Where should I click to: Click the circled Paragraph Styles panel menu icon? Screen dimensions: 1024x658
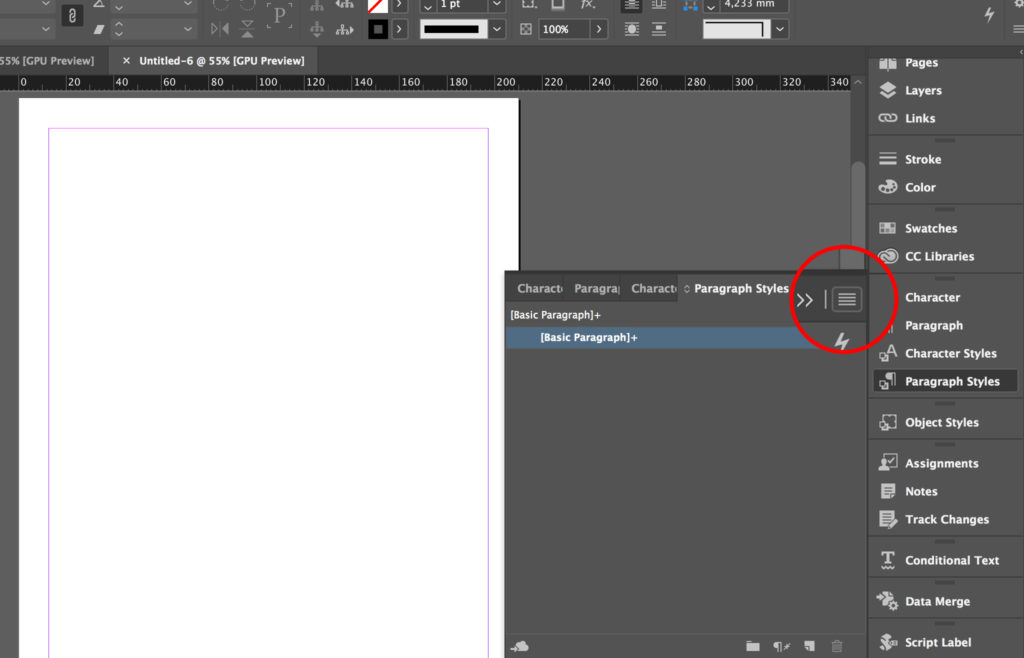pos(846,299)
